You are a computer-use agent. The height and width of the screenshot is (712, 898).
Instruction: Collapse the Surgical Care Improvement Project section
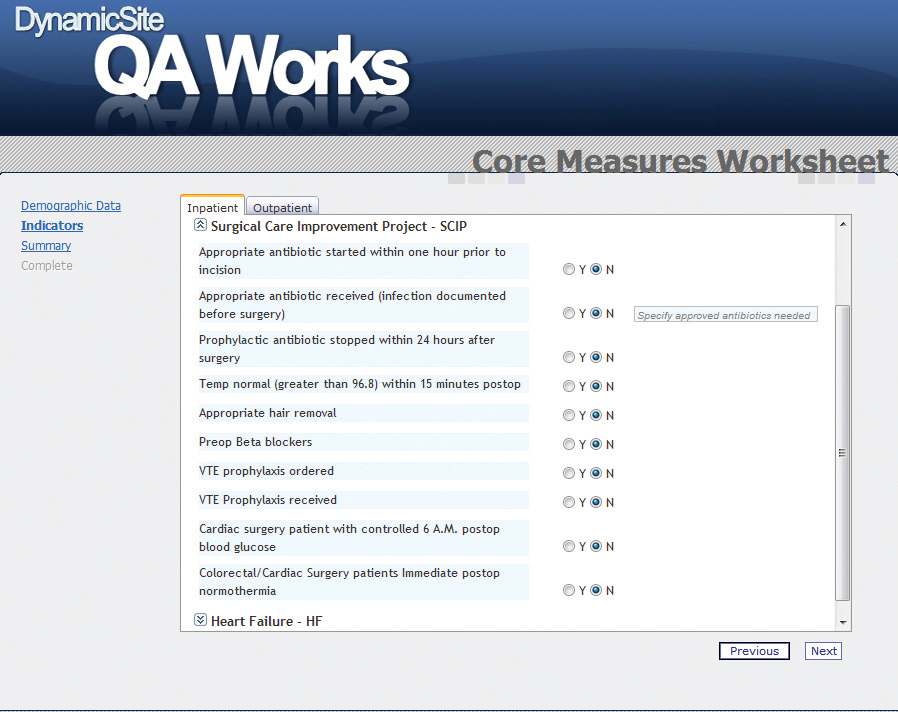[x=200, y=226]
